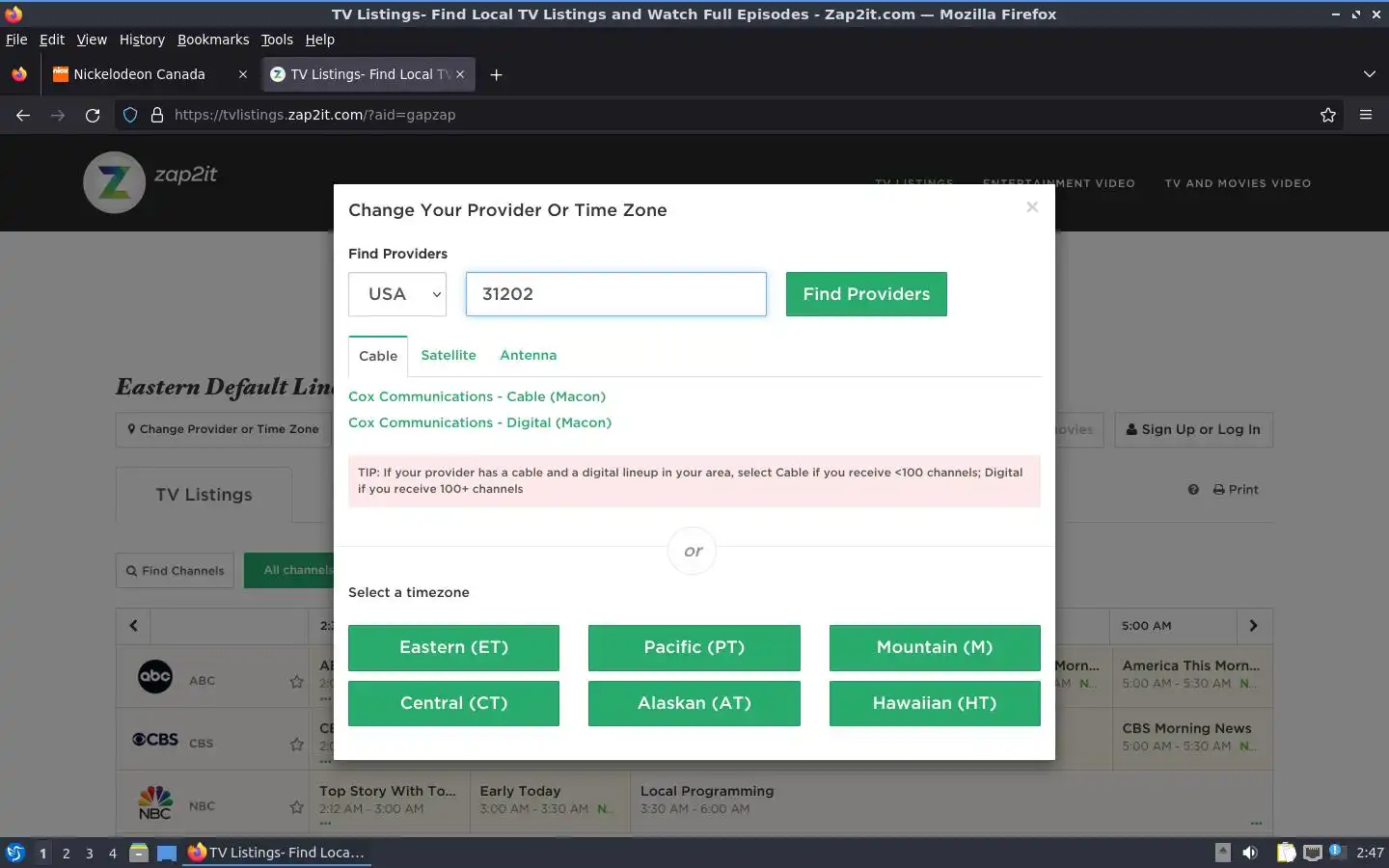Image resolution: width=1389 pixels, height=868 pixels.
Task: Click the help question mark icon near Print
Action: (1193, 490)
